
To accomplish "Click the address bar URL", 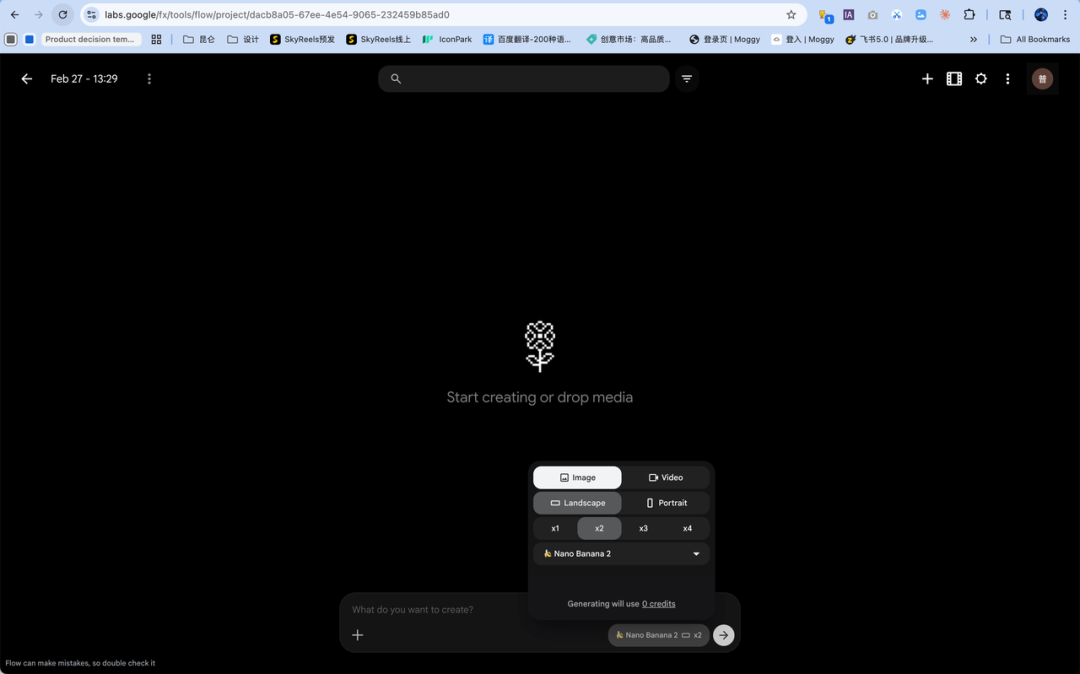I will point(277,14).
